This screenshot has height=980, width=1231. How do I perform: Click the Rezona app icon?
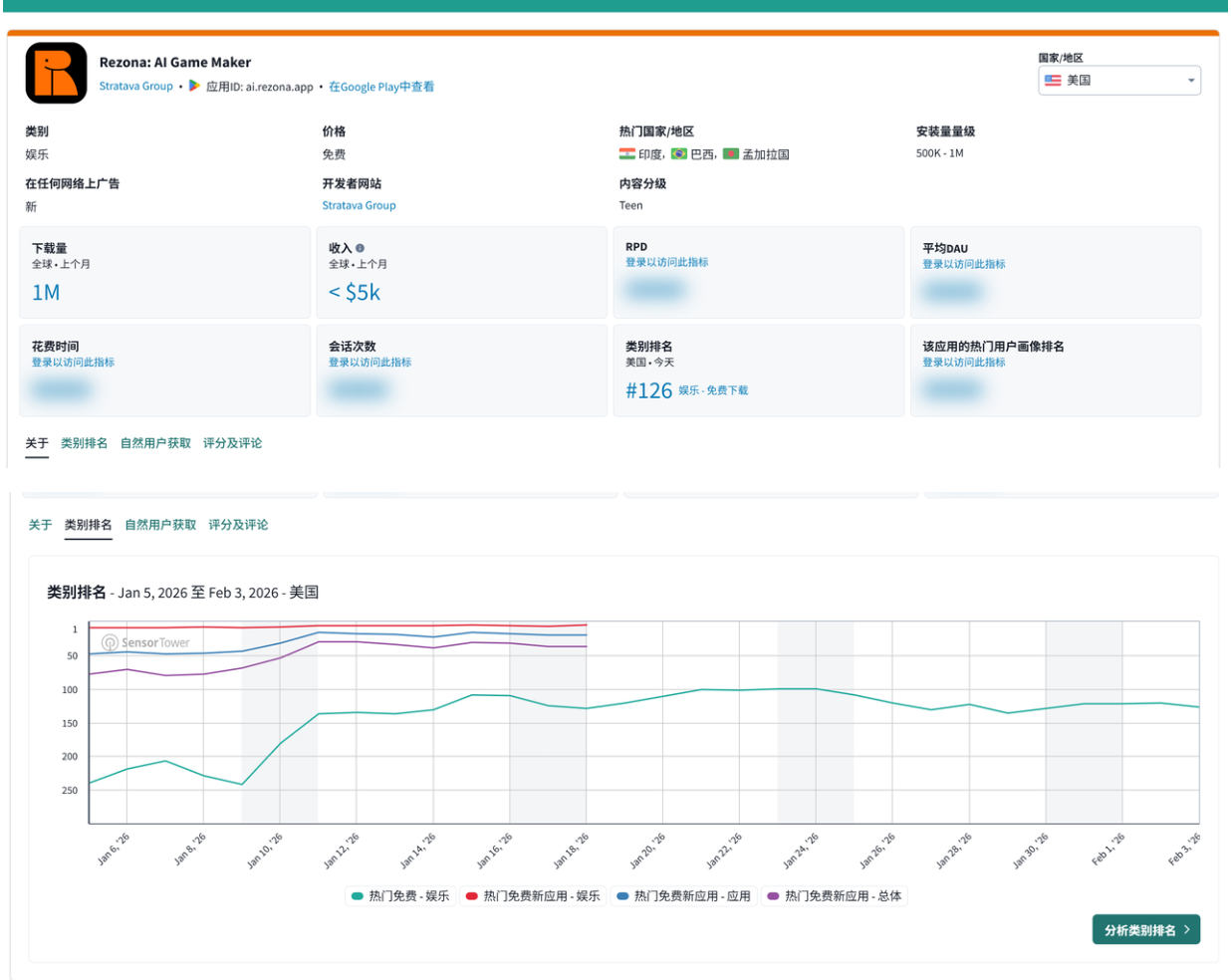pos(56,73)
